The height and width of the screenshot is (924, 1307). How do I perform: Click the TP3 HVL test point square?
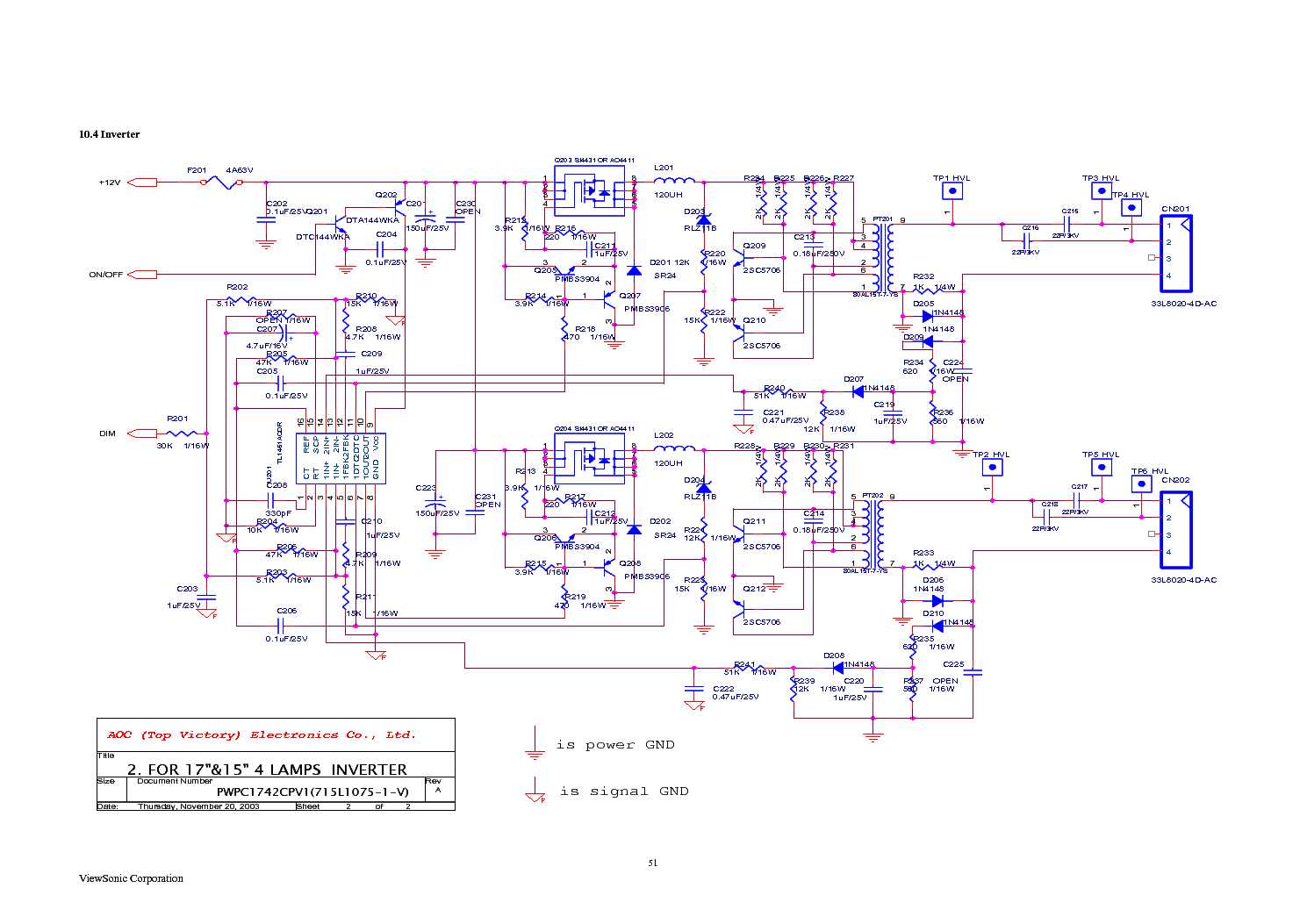pos(1102,190)
